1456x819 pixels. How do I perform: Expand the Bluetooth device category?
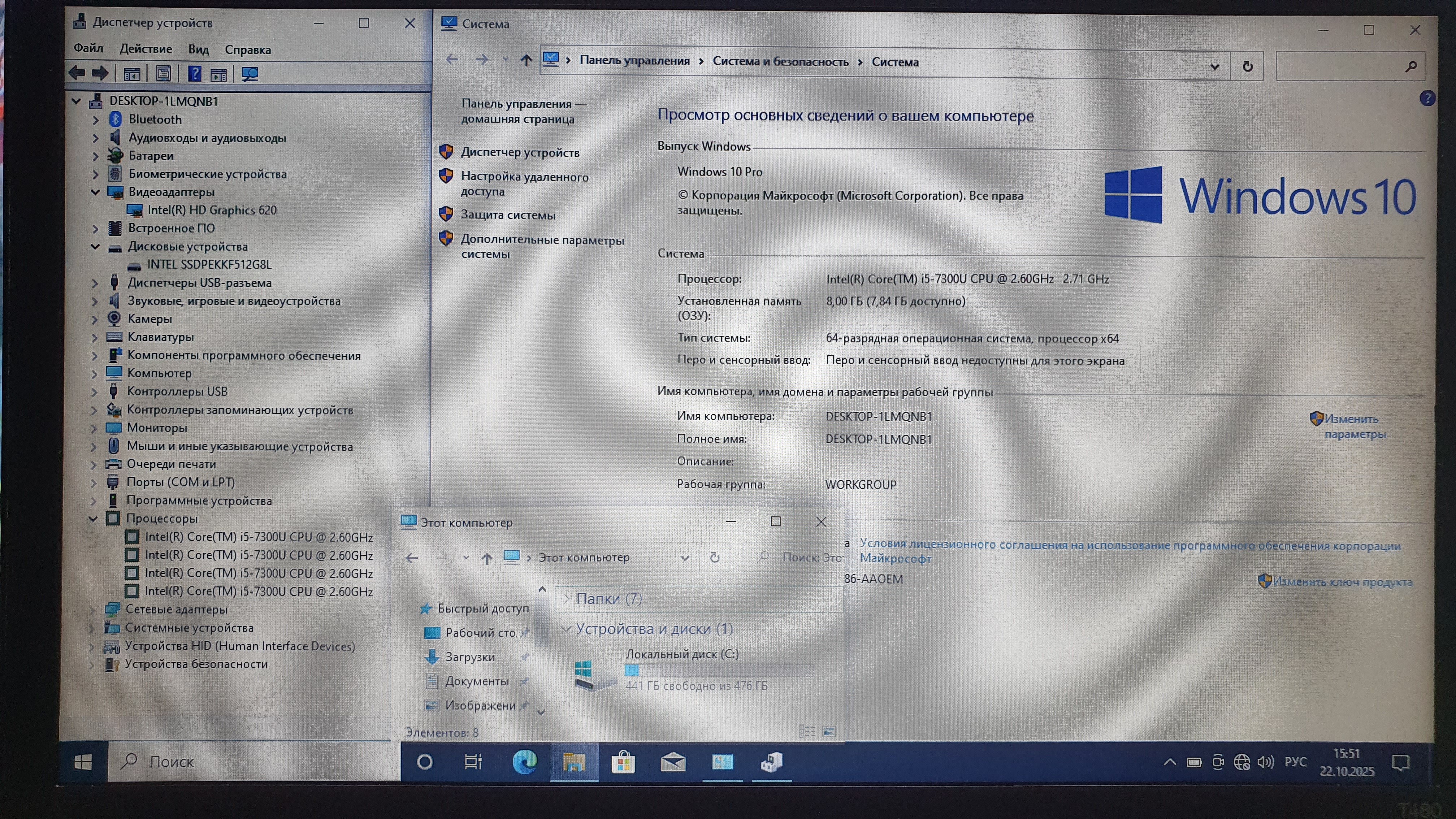pyautogui.click(x=96, y=120)
